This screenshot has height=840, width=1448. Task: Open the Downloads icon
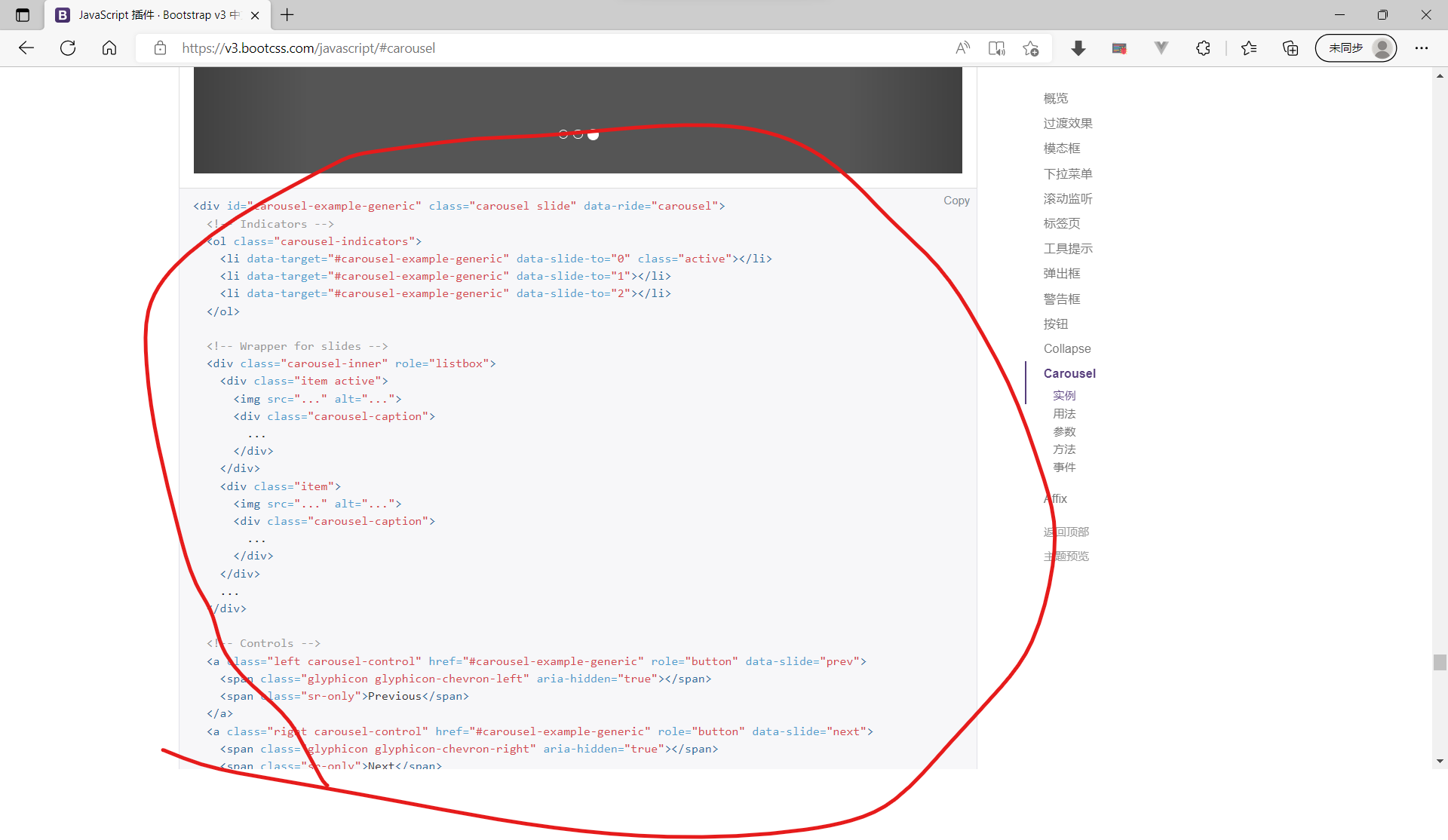[x=1078, y=48]
